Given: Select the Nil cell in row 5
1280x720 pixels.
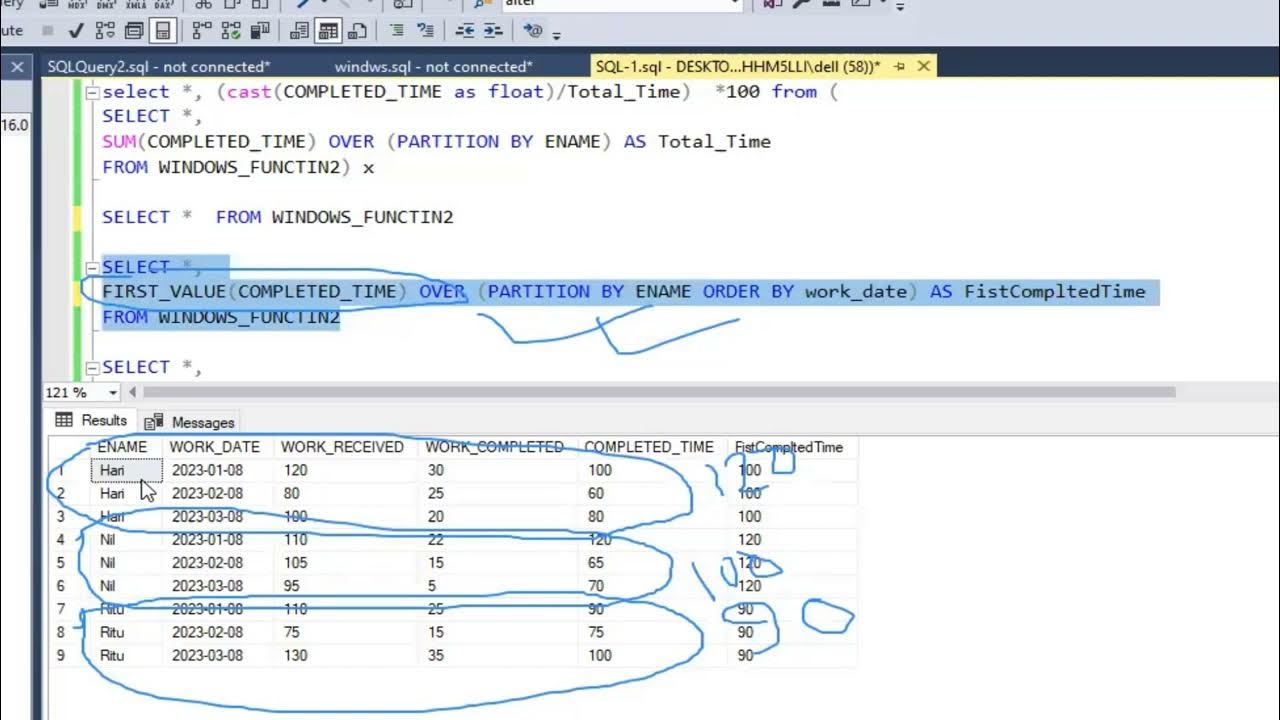Looking at the screenshot, I should 126,563.
